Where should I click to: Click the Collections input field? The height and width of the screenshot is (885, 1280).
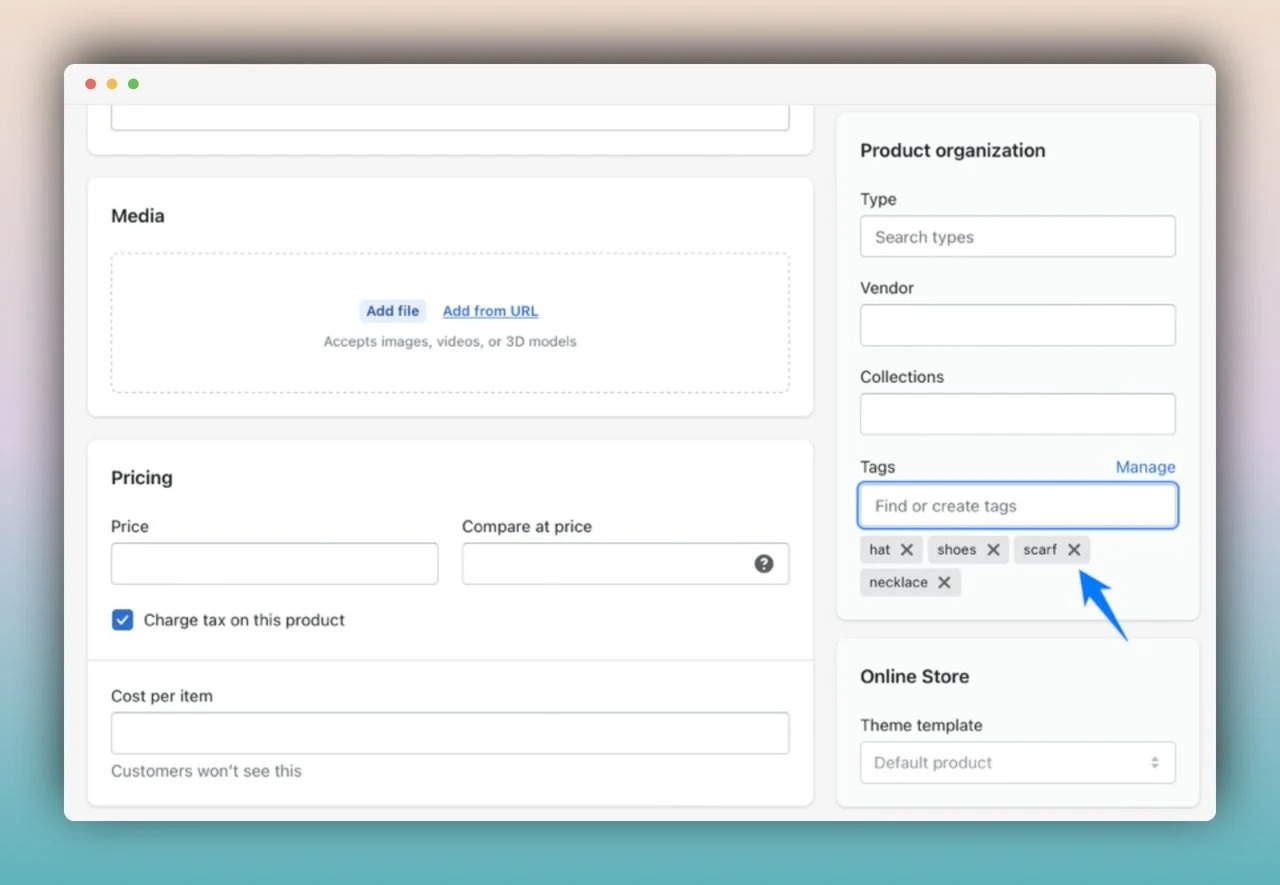tap(1017, 414)
